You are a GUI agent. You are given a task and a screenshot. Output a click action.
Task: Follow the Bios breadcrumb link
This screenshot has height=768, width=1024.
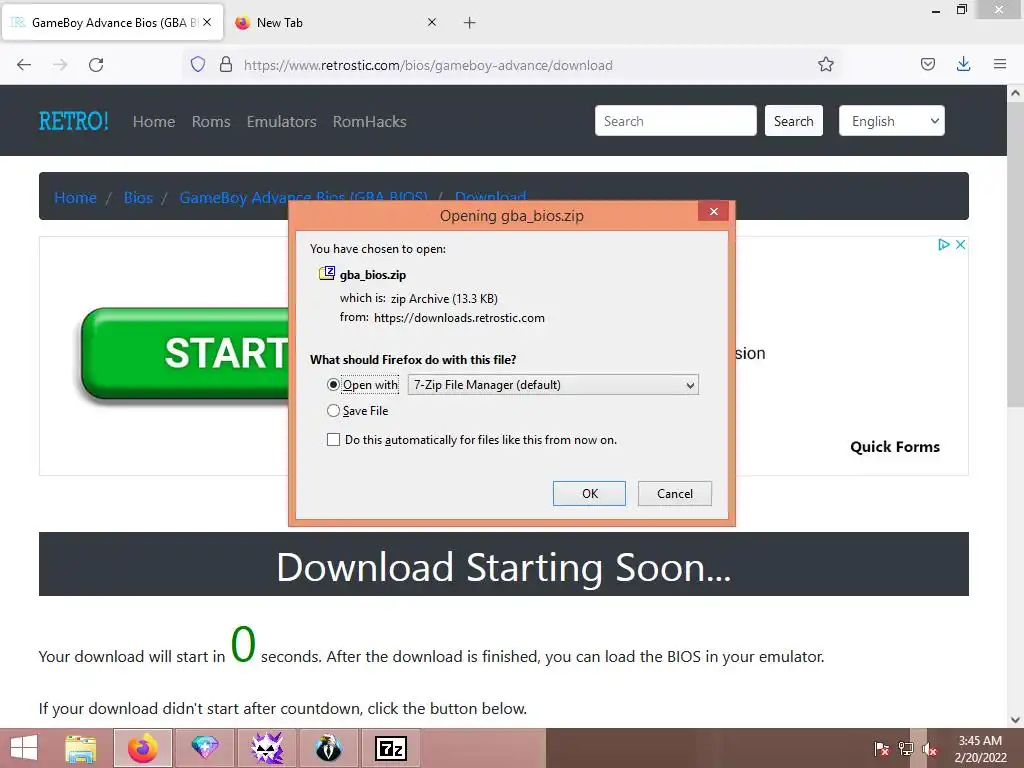pos(138,197)
